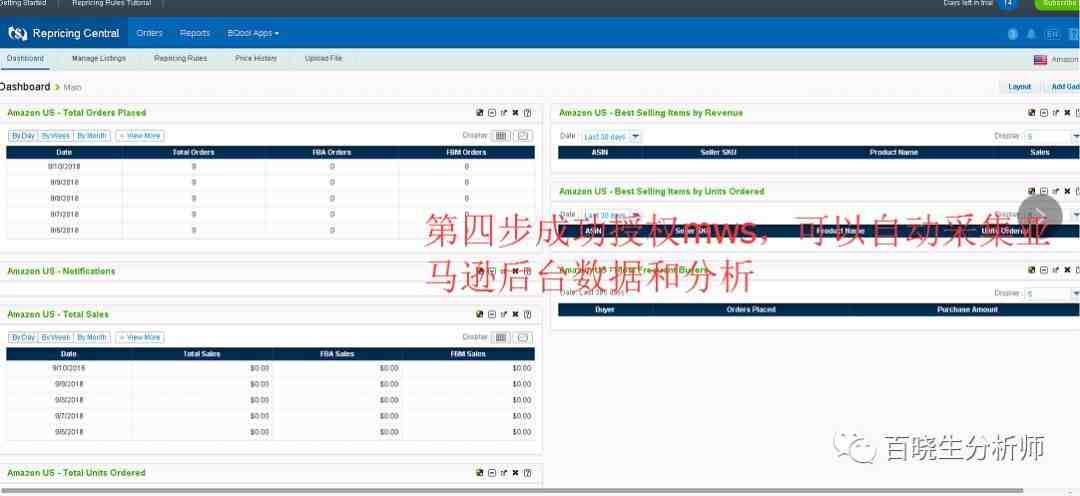The image size is (1080, 496).
Task: Select By Day in Total Sales
Action: (23, 338)
